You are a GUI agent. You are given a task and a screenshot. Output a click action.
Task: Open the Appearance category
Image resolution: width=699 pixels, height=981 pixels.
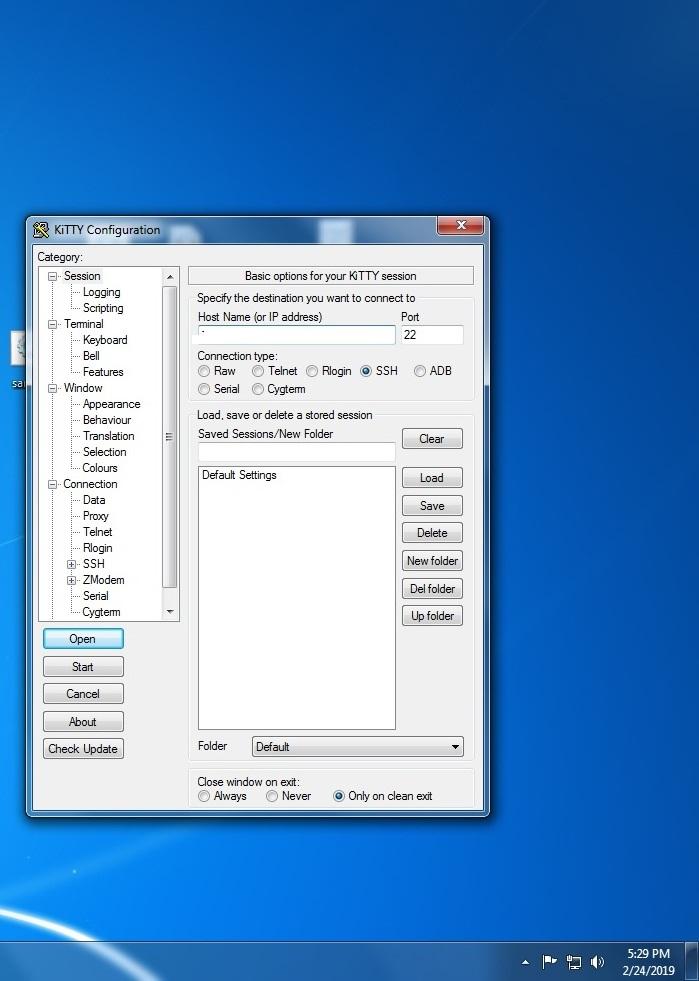(111, 404)
